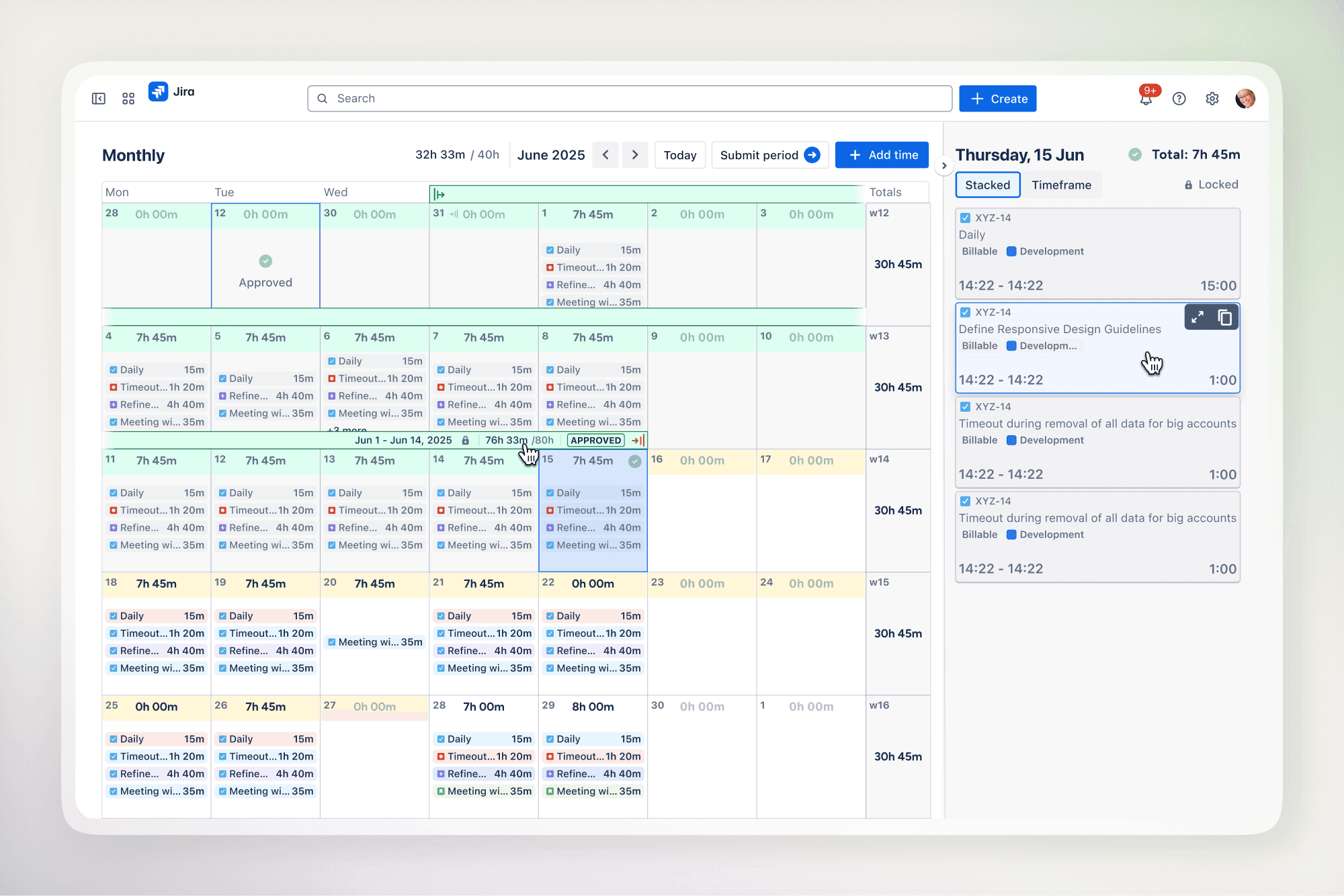Open the notifications bell

pyautogui.click(x=1146, y=99)
